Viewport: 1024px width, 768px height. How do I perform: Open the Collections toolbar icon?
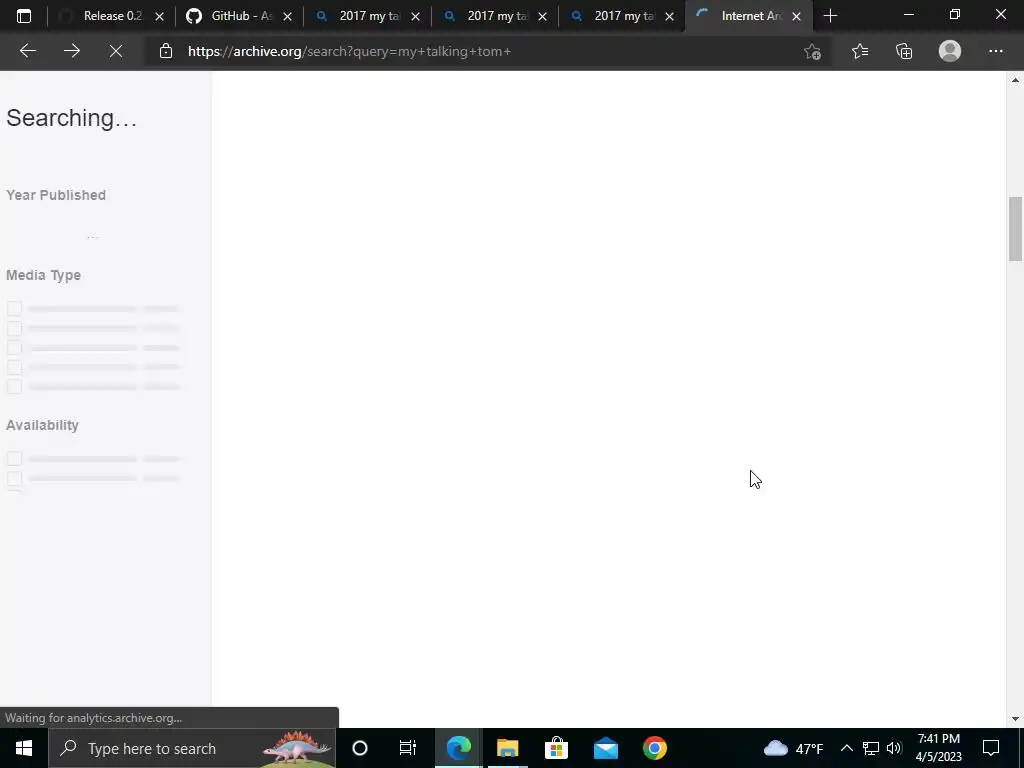[x=904, y=51]
